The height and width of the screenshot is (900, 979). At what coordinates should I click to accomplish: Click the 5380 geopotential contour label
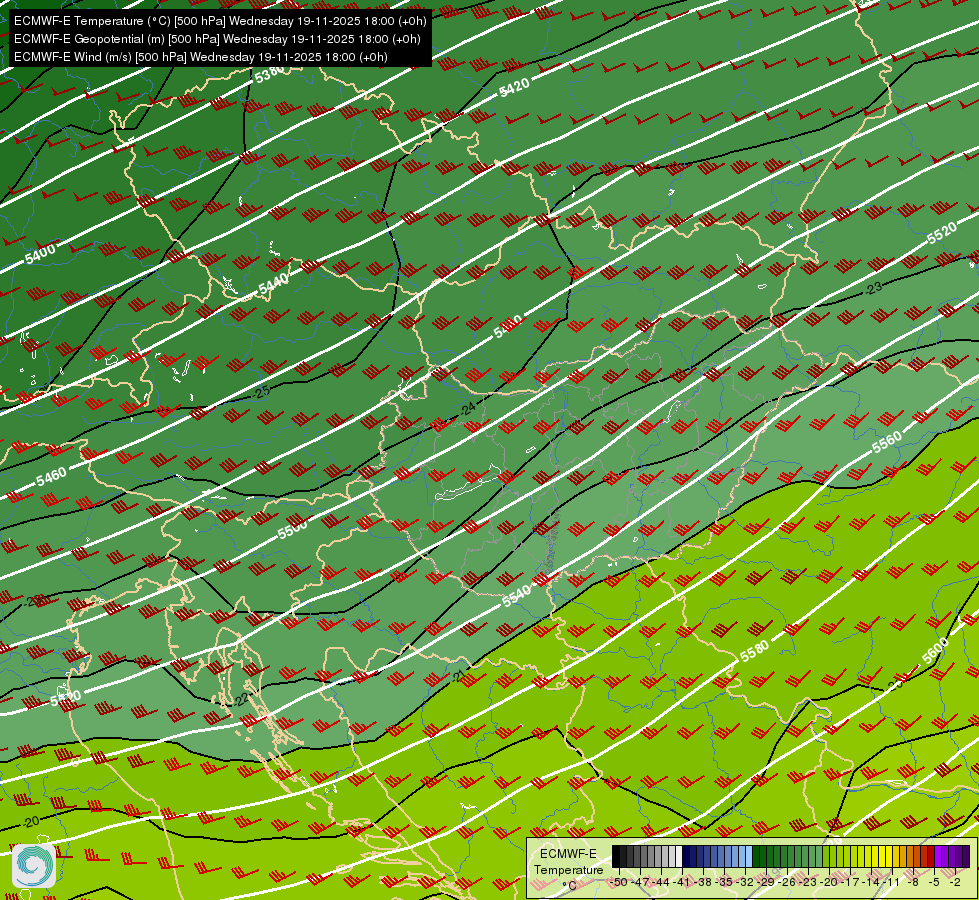coord(270,74)
